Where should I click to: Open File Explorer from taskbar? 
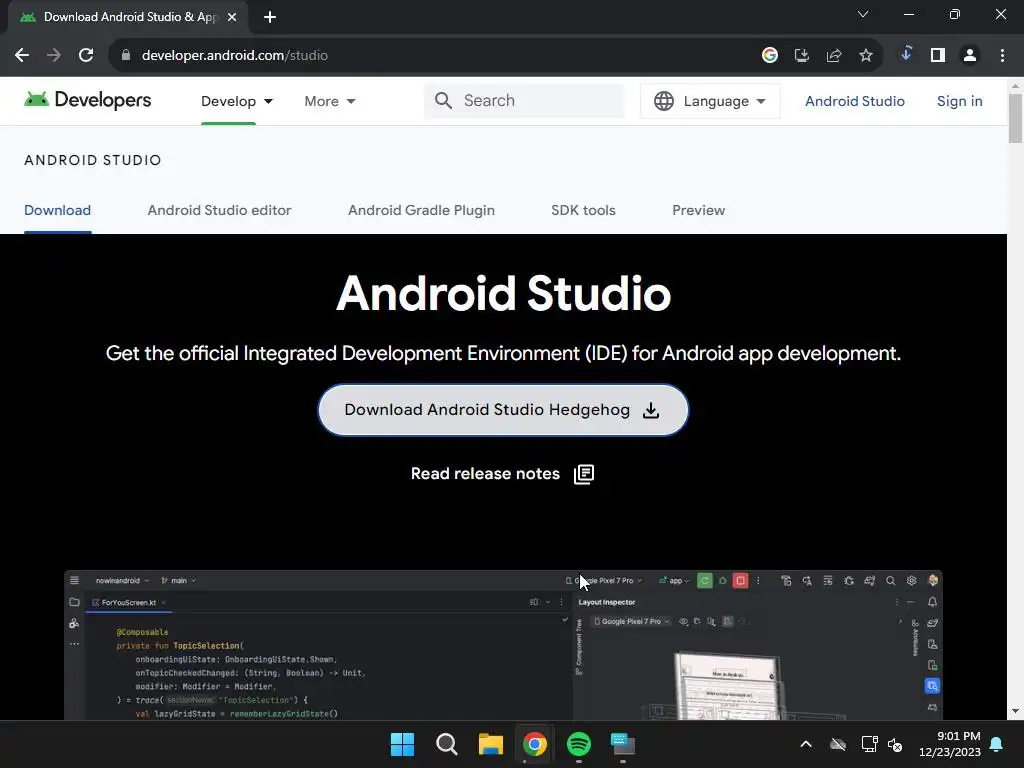coord(490,744)
